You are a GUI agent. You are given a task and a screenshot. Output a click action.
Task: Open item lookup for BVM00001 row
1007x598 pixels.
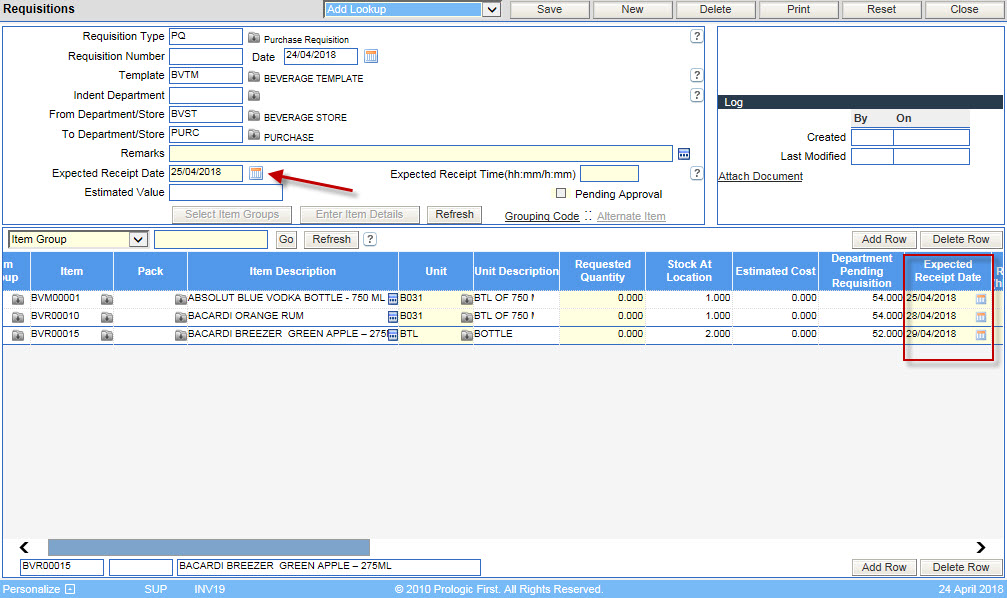coord(107,299)
